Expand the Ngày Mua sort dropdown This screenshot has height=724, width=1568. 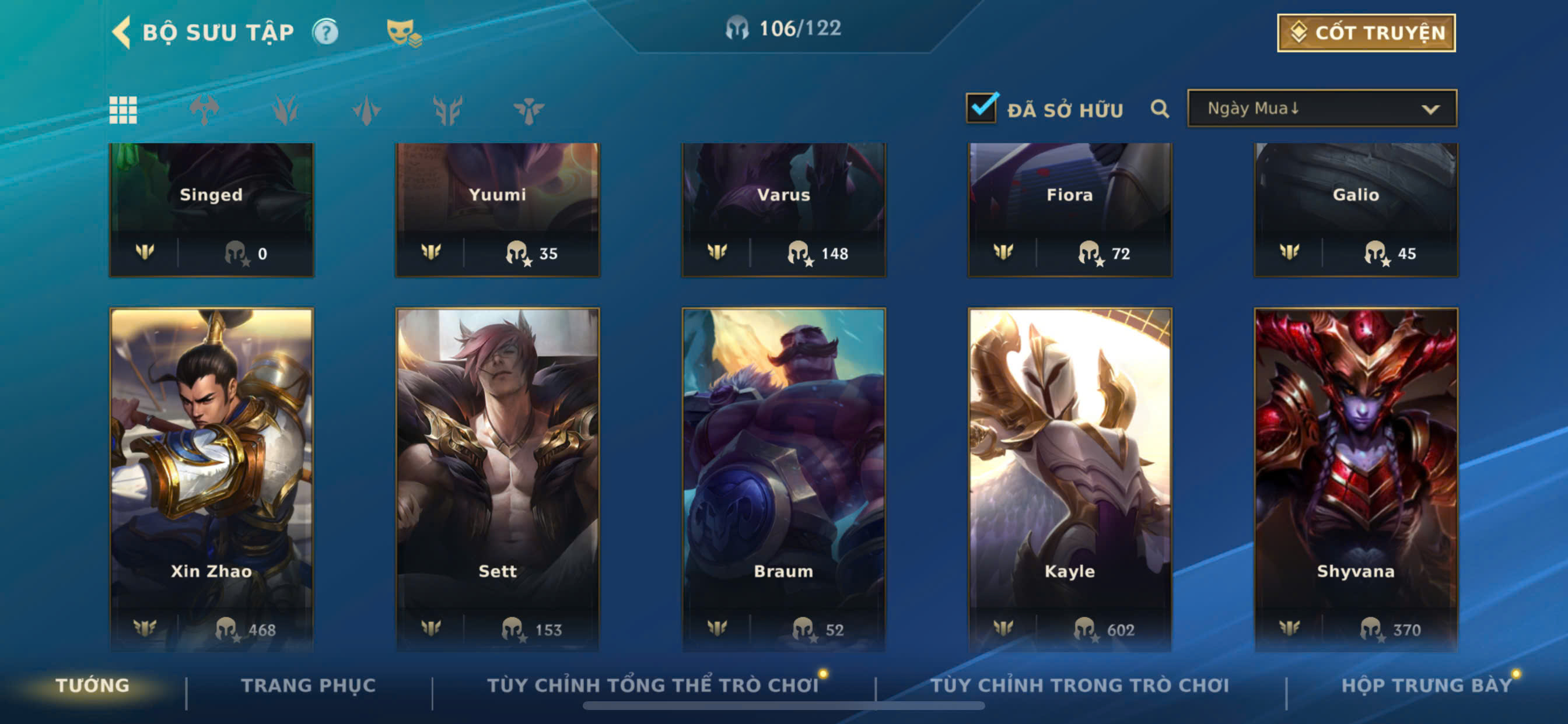point(1322,108)
